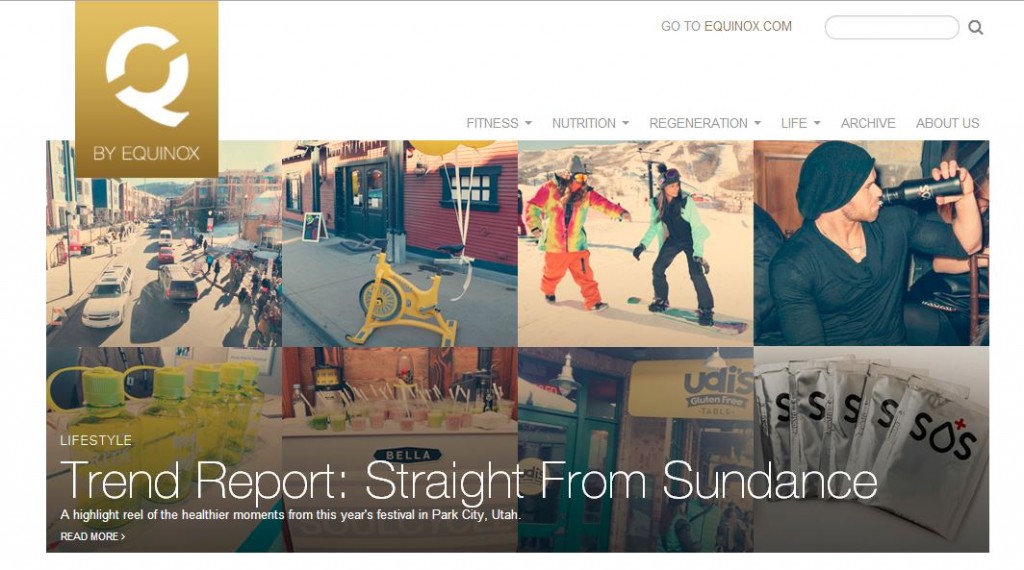Image resolution: width=1024 pixels, height=570 pixels.
Task: Click into the search input field
Action: (x=891, y=27)
